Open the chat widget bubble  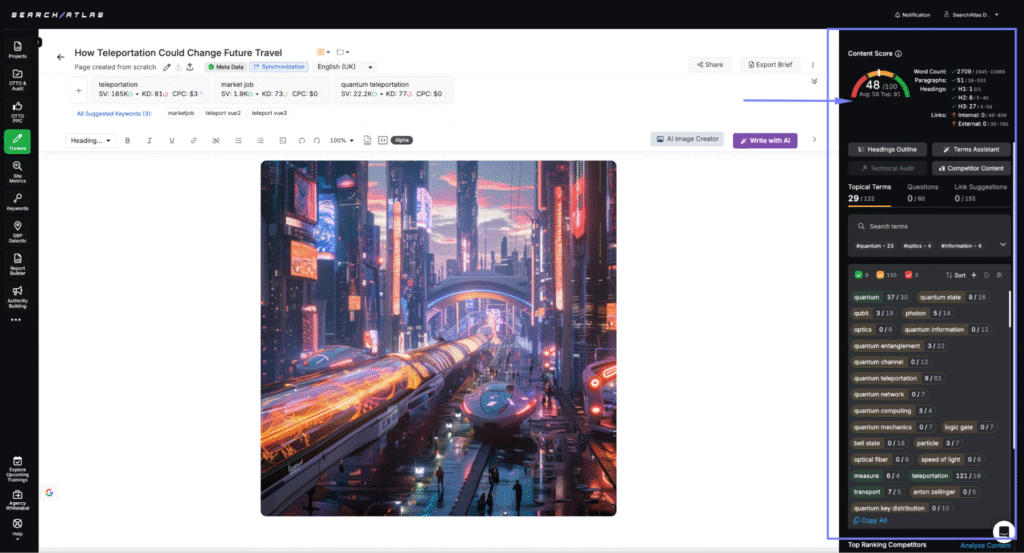click(x=1004, y=530)
